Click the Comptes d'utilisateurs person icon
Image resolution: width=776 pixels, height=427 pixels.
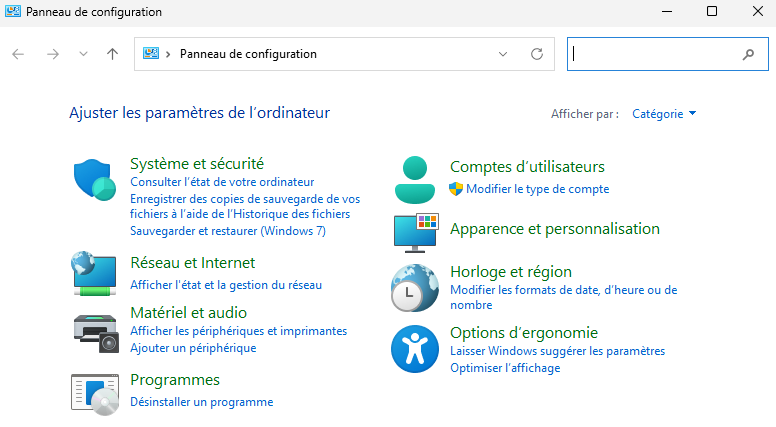[416, 180]
